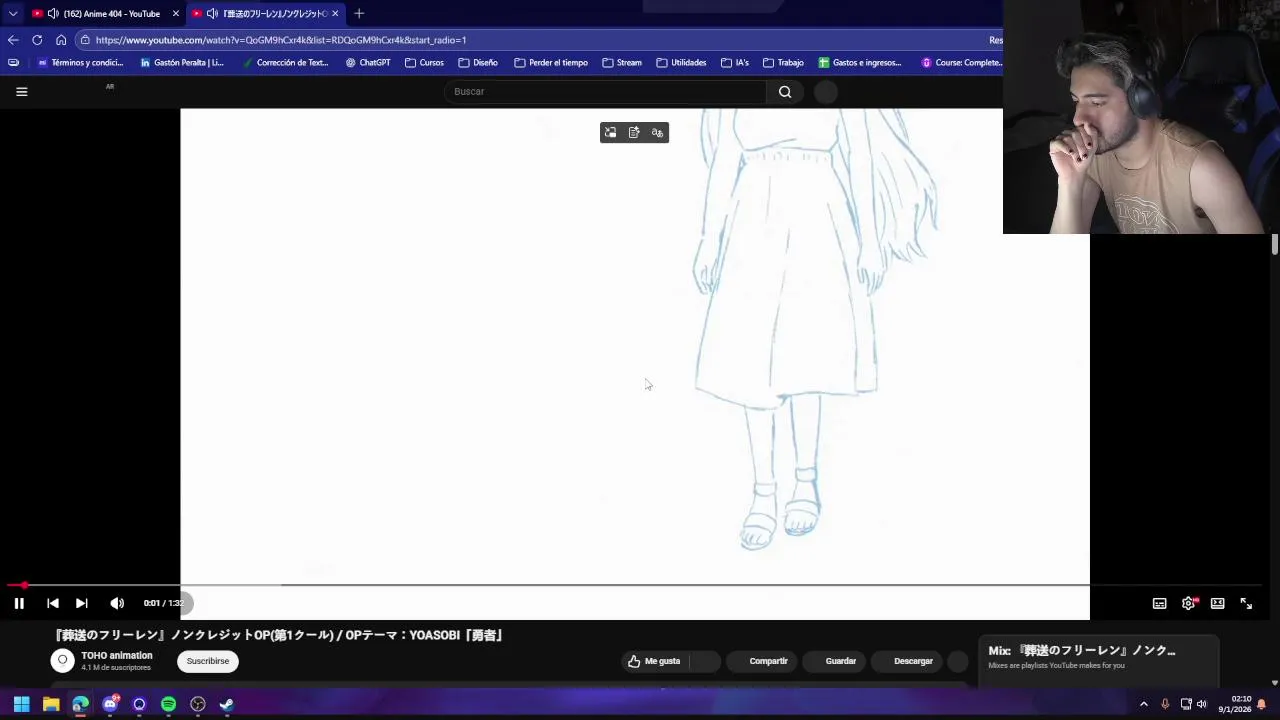Expand the Stream bookmark folder
This screenshot has height=720, width=1280.
pos(622,62)
